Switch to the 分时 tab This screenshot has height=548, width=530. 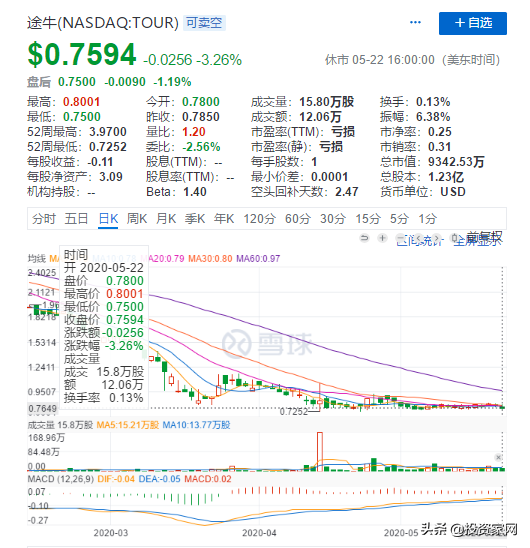[44, 219]
